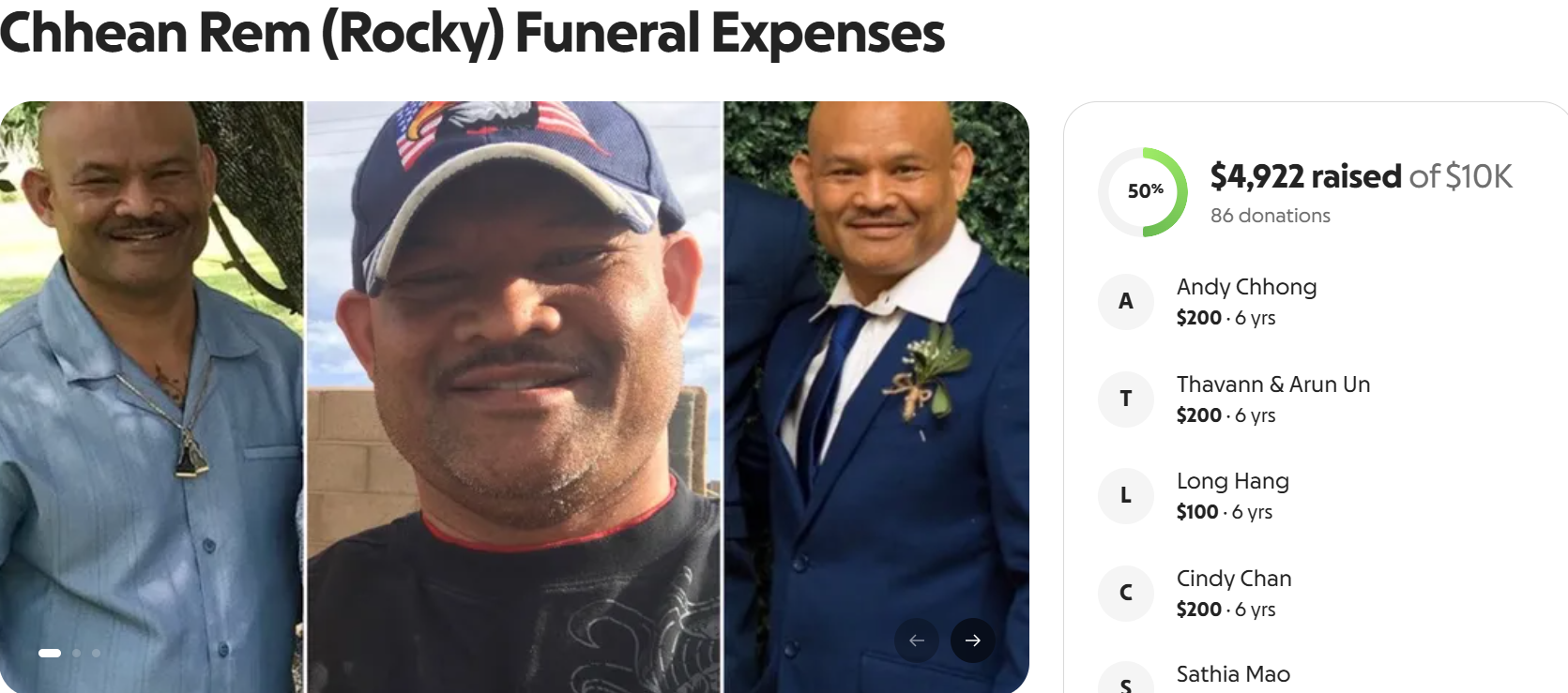Open donor name Sathia Mao
Screen dimensions: 1568x693
coord(1233,674)
